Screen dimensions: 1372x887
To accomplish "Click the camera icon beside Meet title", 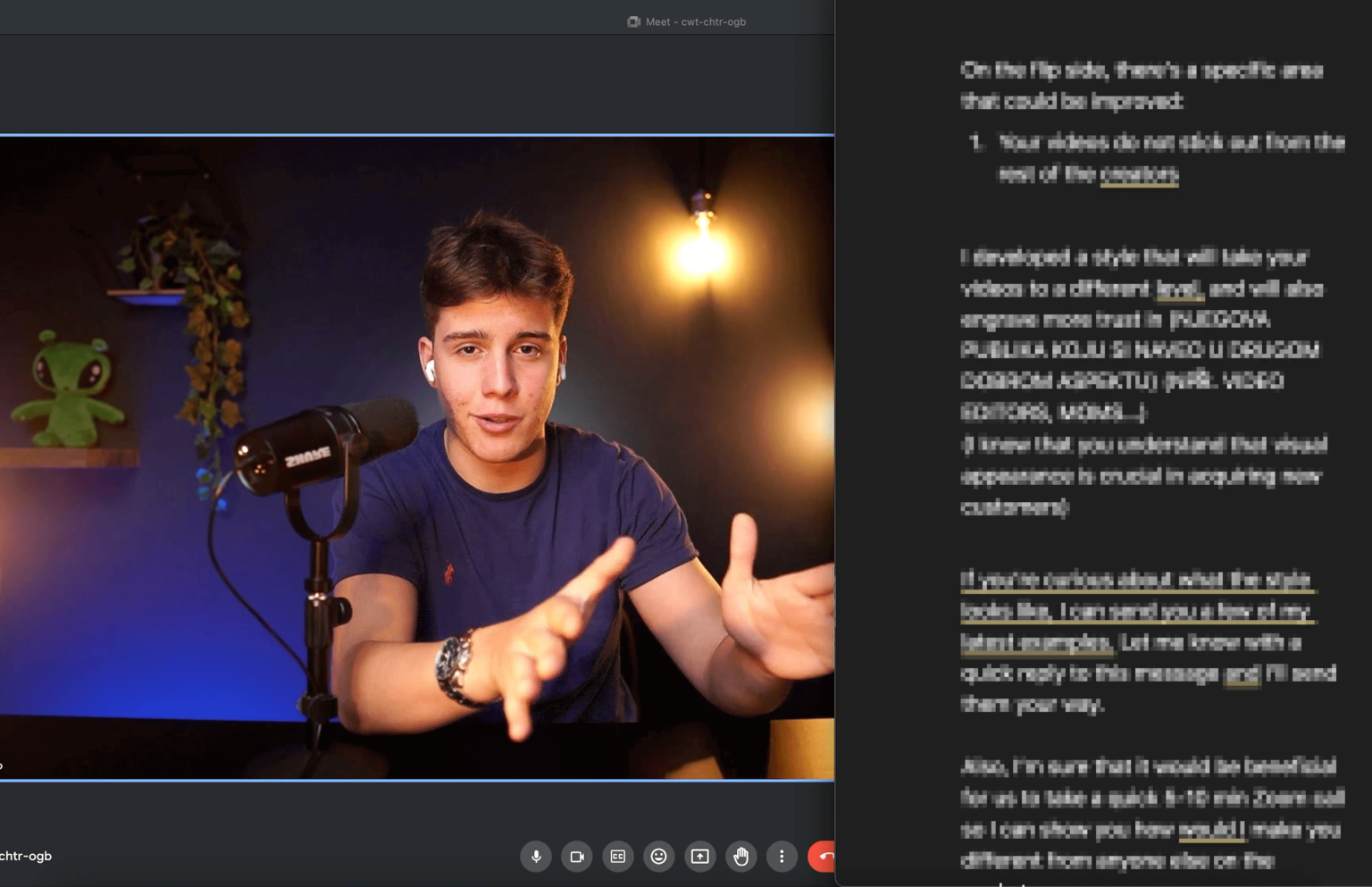I will pos(633,21).
